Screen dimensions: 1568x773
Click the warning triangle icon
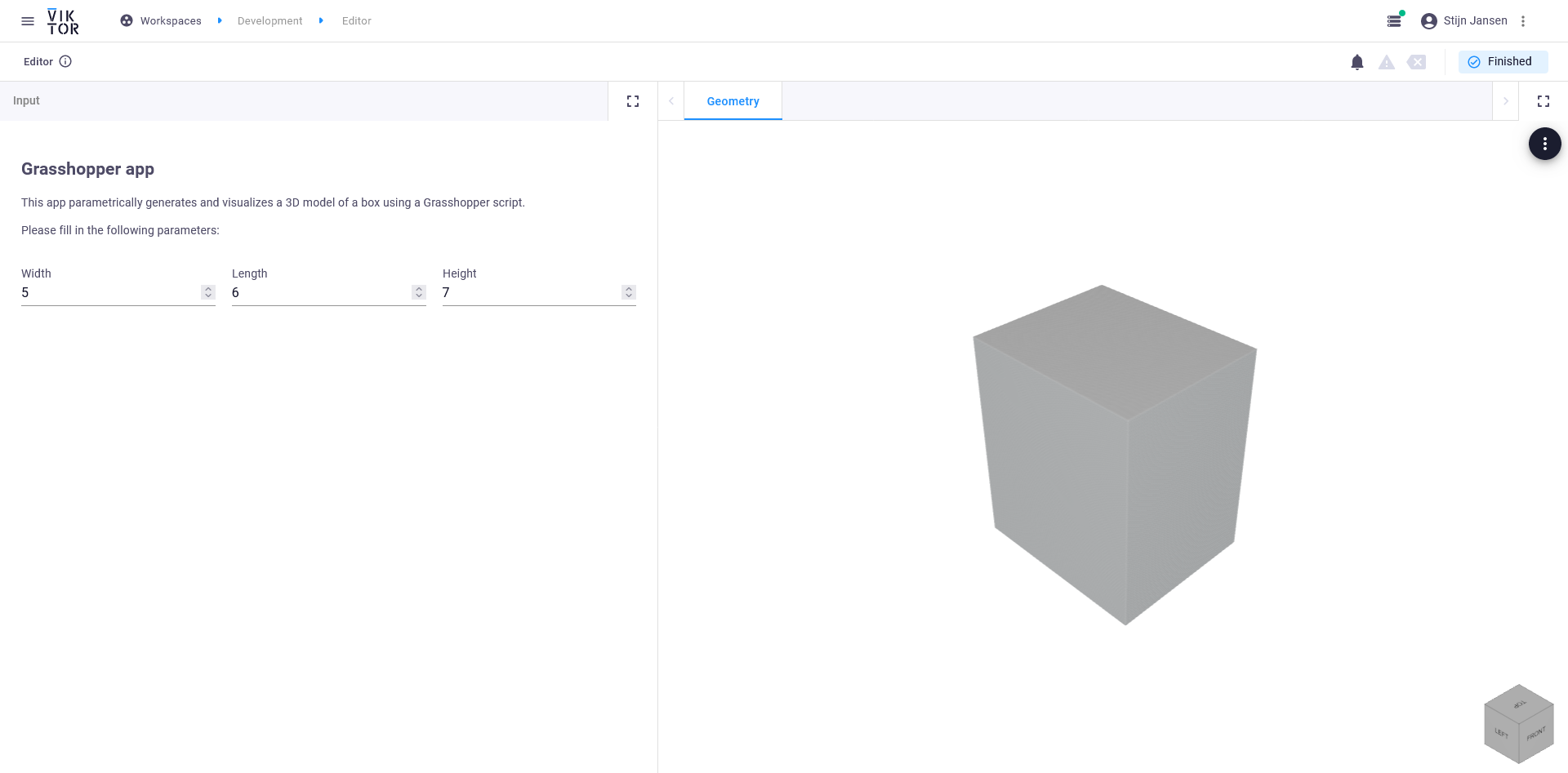1386,62
